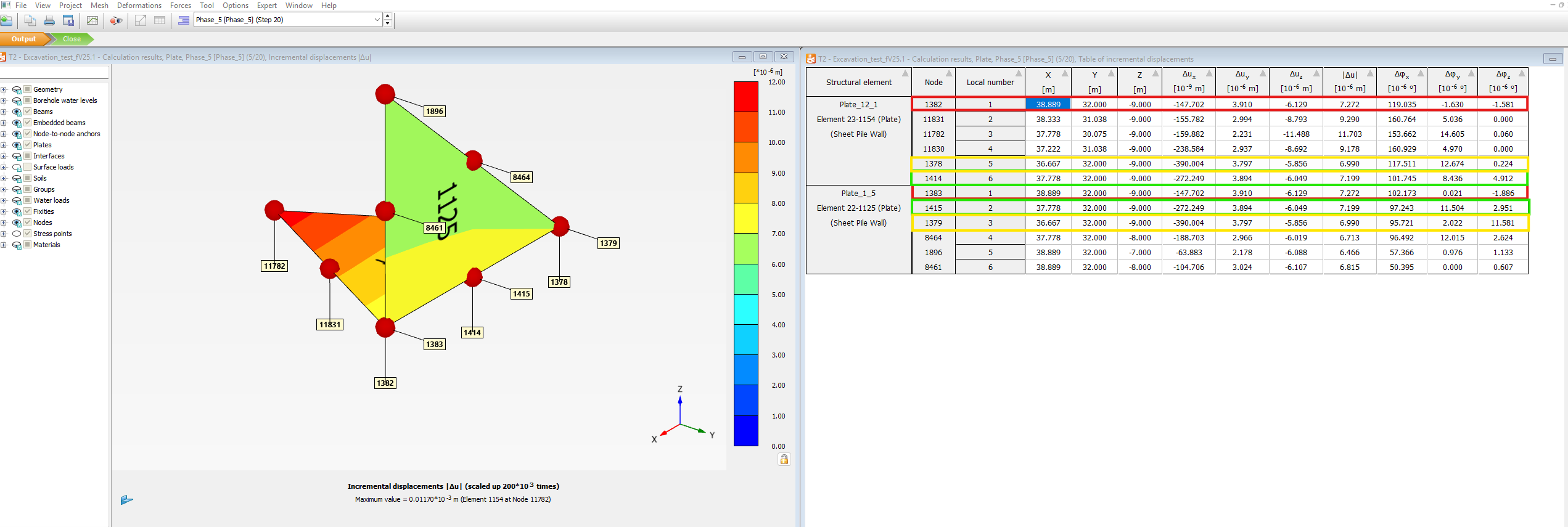Toggle the Nodes visibility eye icon

click(x=17, y=223)
